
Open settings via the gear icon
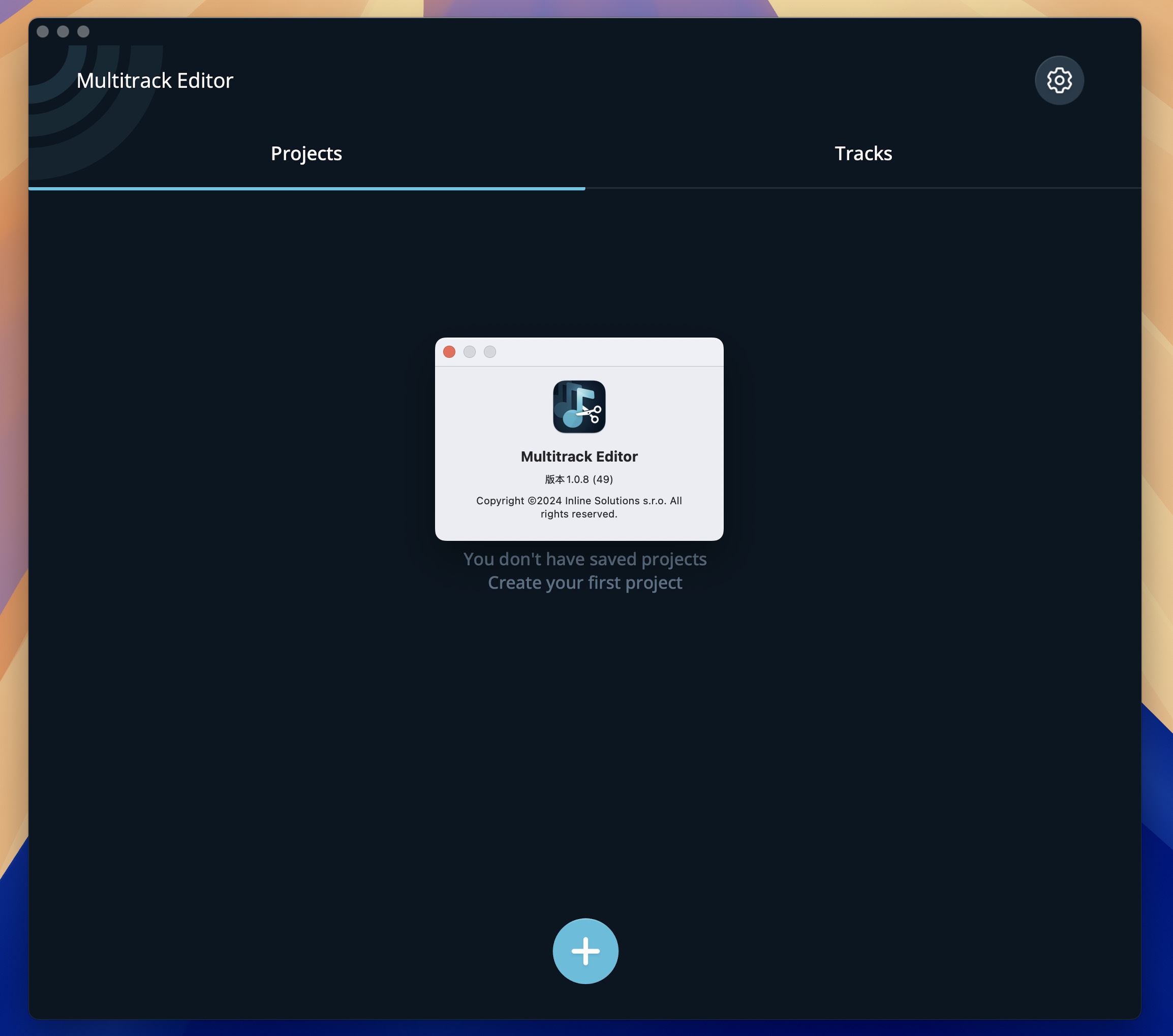(1059, 80)
